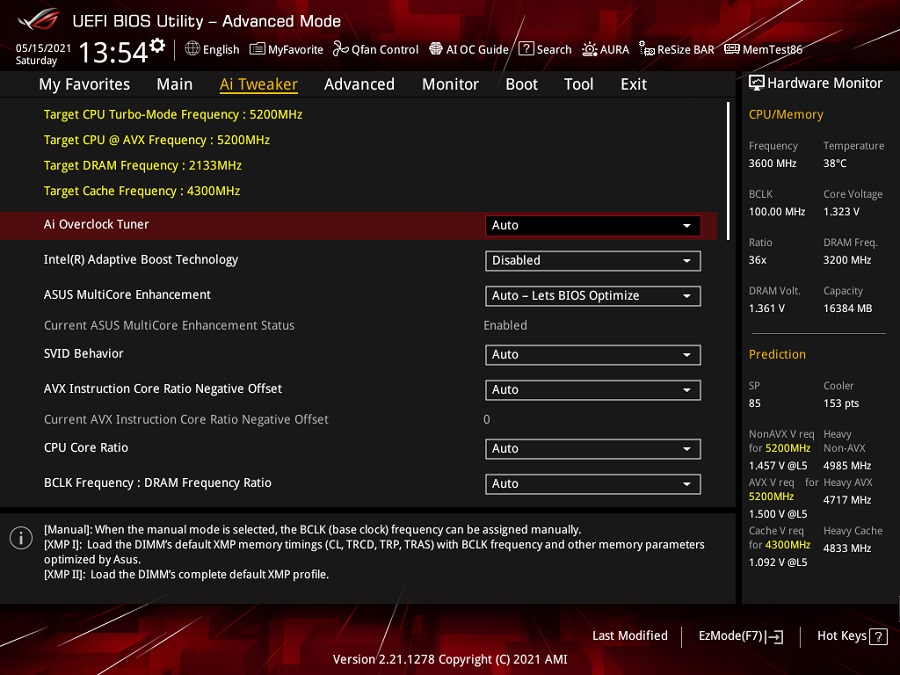
Task: Click the English language label
Action: 221,50
